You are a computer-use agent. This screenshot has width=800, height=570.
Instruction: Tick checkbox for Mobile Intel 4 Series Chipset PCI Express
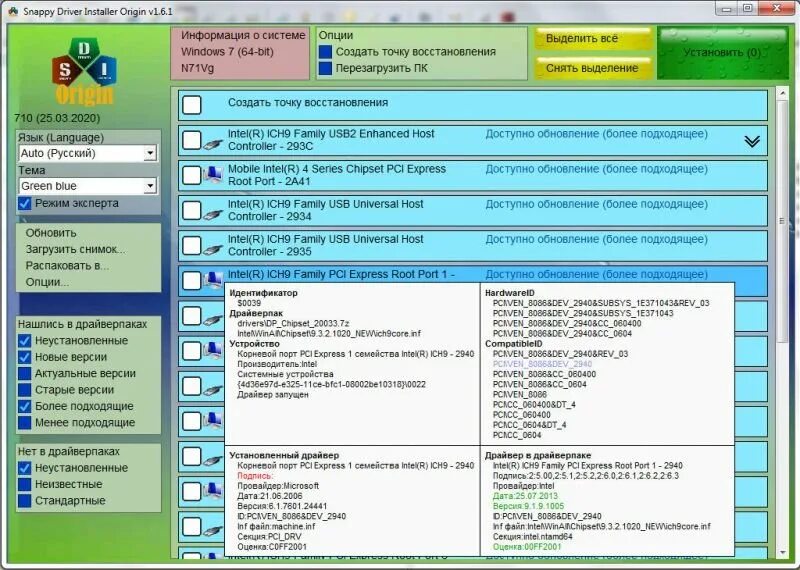pyautogui.click(x=192, y=176)
